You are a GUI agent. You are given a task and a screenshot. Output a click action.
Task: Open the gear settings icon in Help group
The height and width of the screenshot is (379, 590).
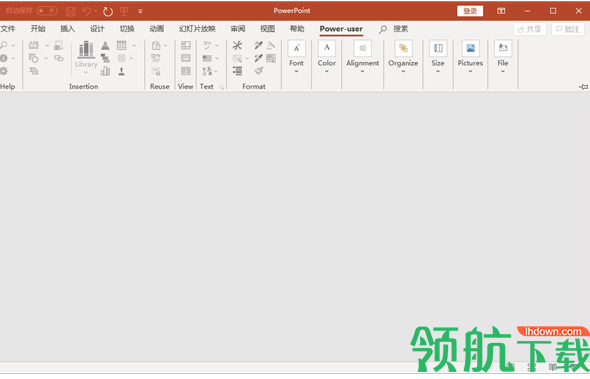click(x=4, y=71)
